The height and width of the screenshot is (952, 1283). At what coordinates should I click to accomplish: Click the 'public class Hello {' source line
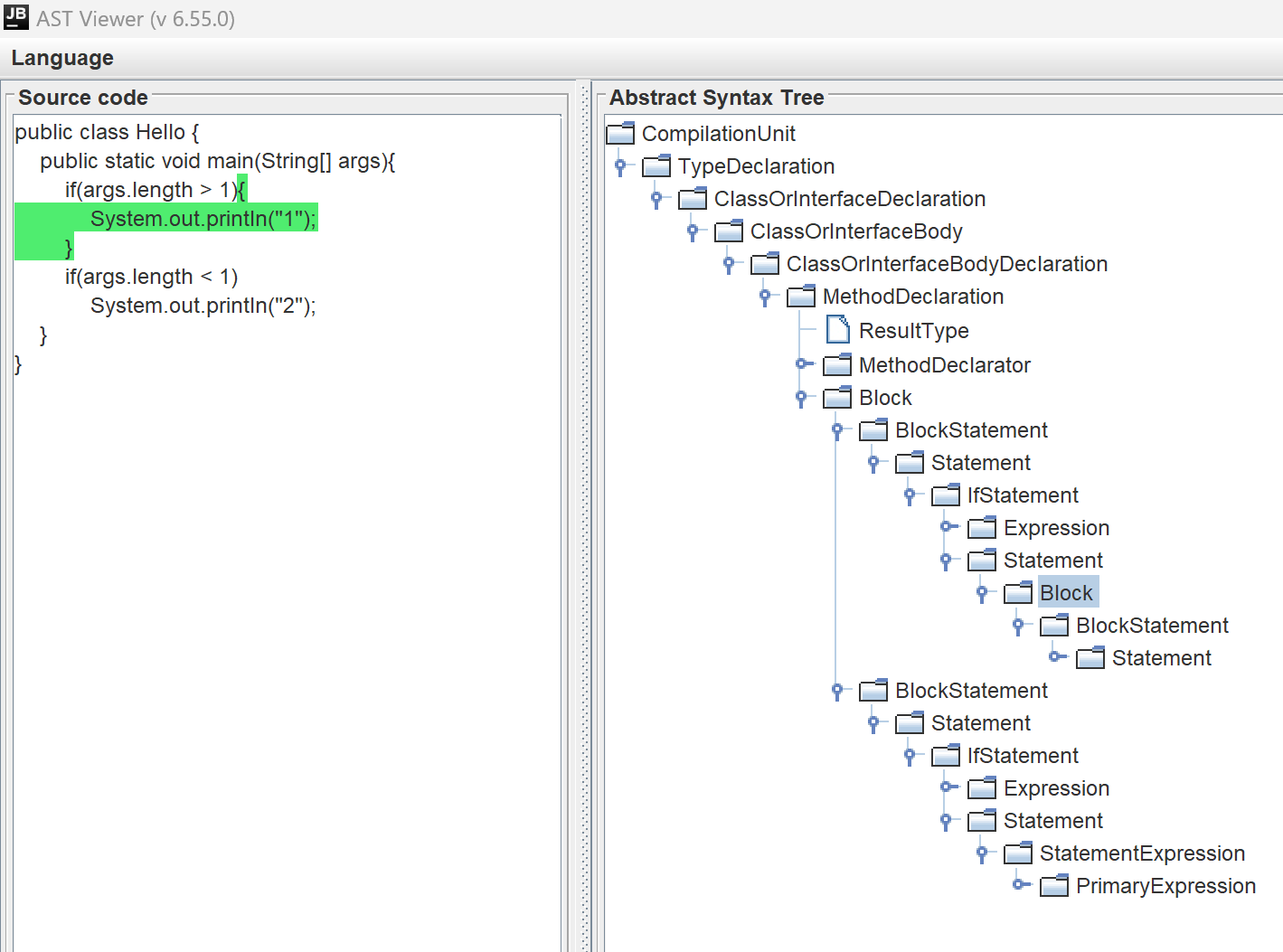107,132
